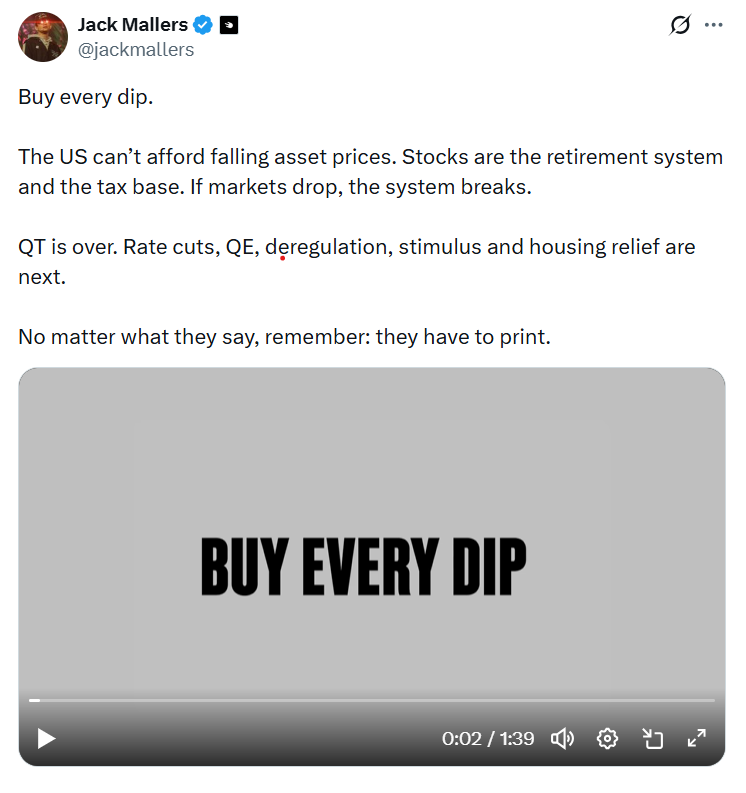Click the Jack Mallers display name

(x=132, y=25)
